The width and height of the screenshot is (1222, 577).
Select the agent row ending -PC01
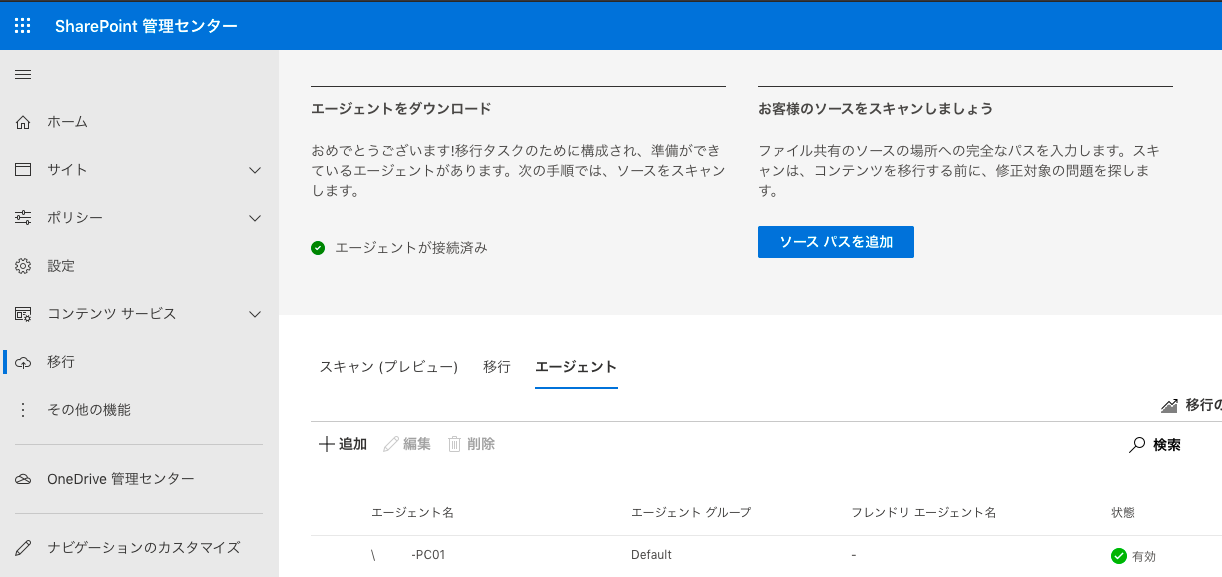[x=766, y=555]
